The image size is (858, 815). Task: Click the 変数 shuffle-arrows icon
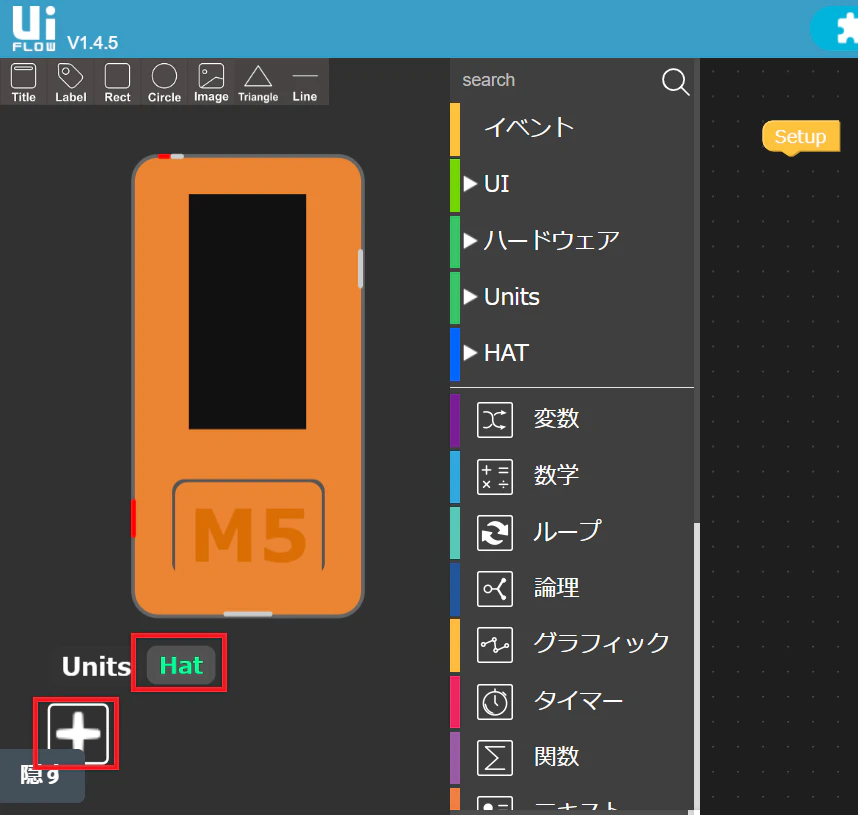click(x=495, y=420)
